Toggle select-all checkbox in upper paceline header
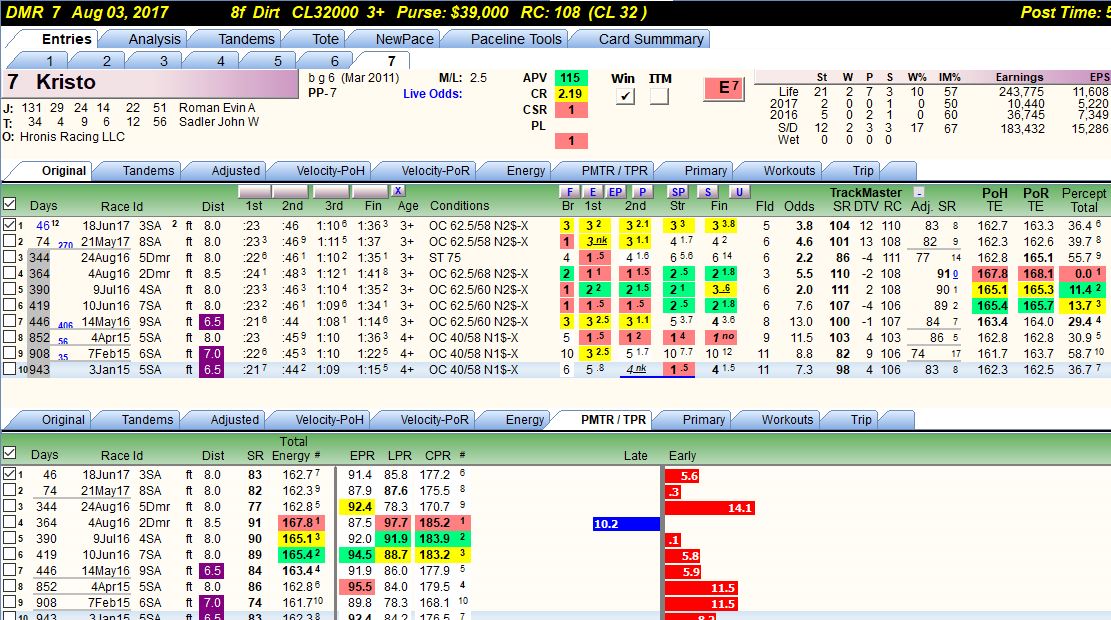 tap(10, 204)
